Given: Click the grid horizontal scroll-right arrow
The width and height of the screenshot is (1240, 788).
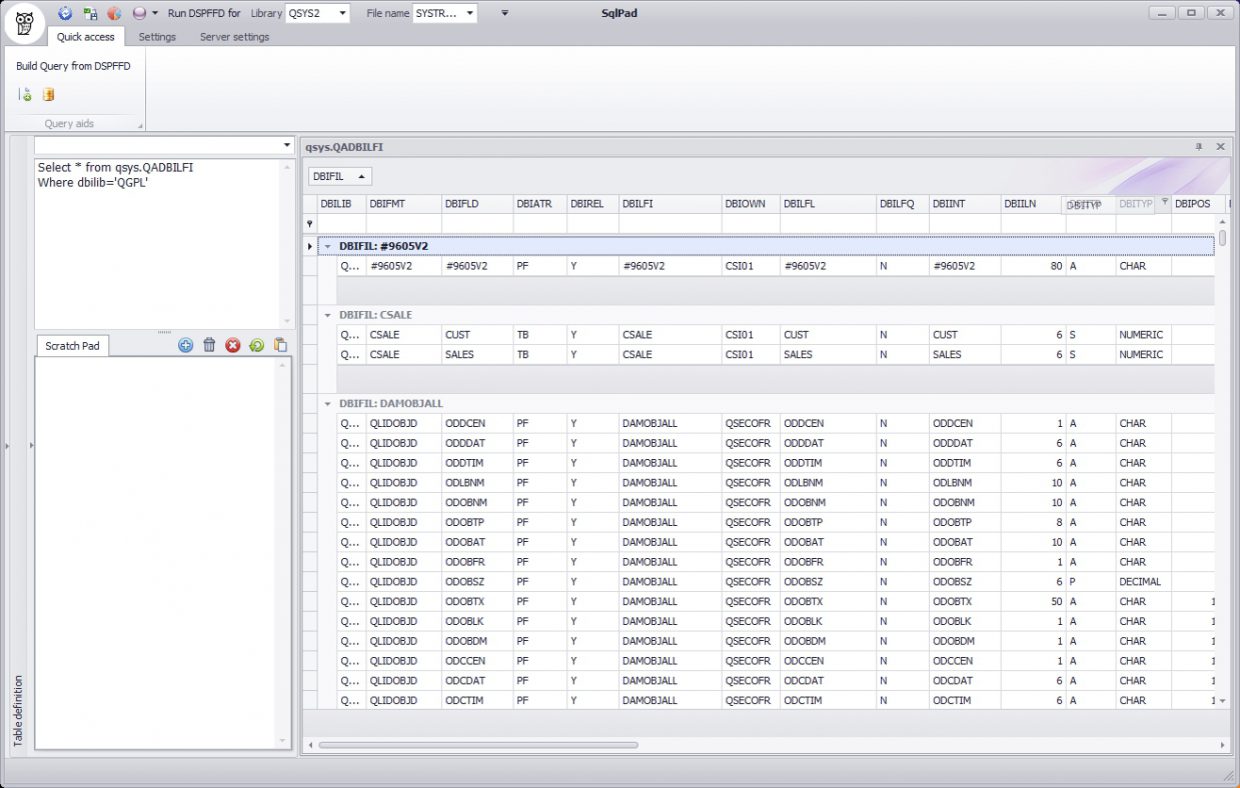Looking at the screenshot, I should (1222, 745).
